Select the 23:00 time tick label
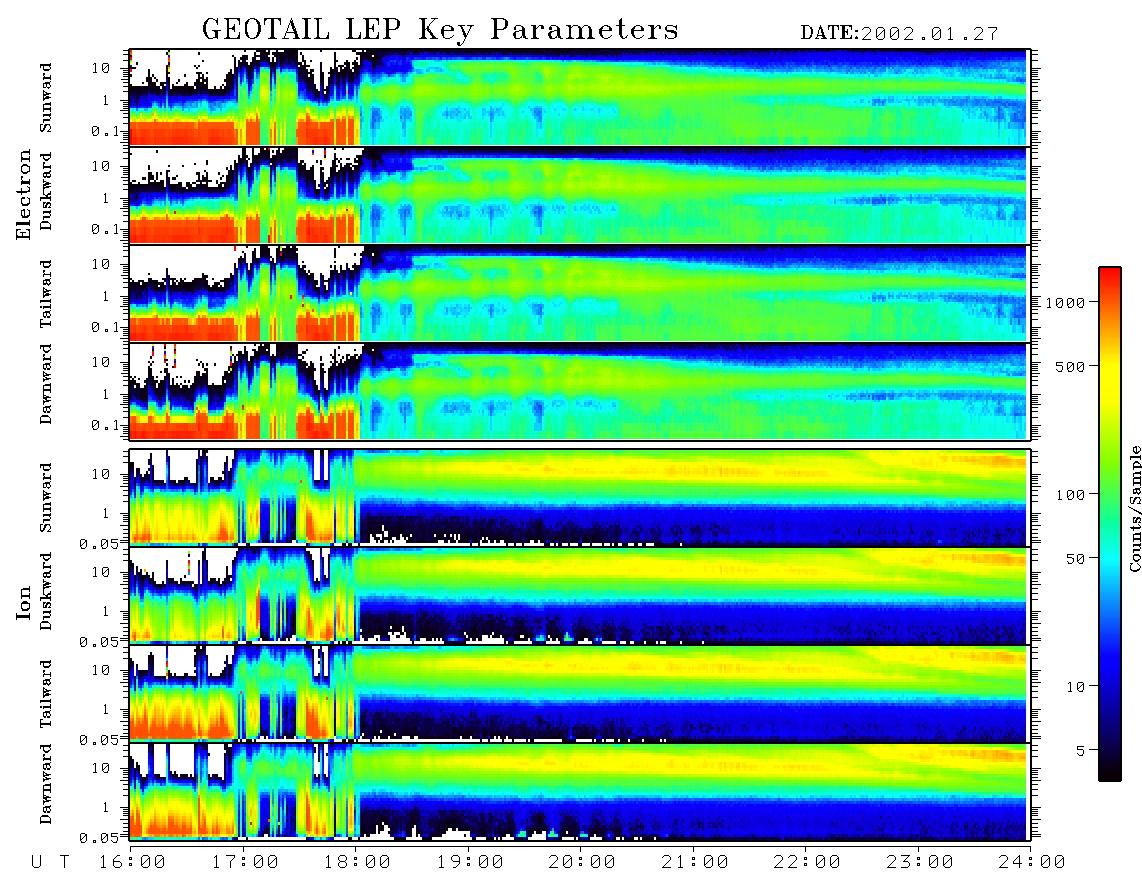This screenshot has width=1142, height=880. 920,862
